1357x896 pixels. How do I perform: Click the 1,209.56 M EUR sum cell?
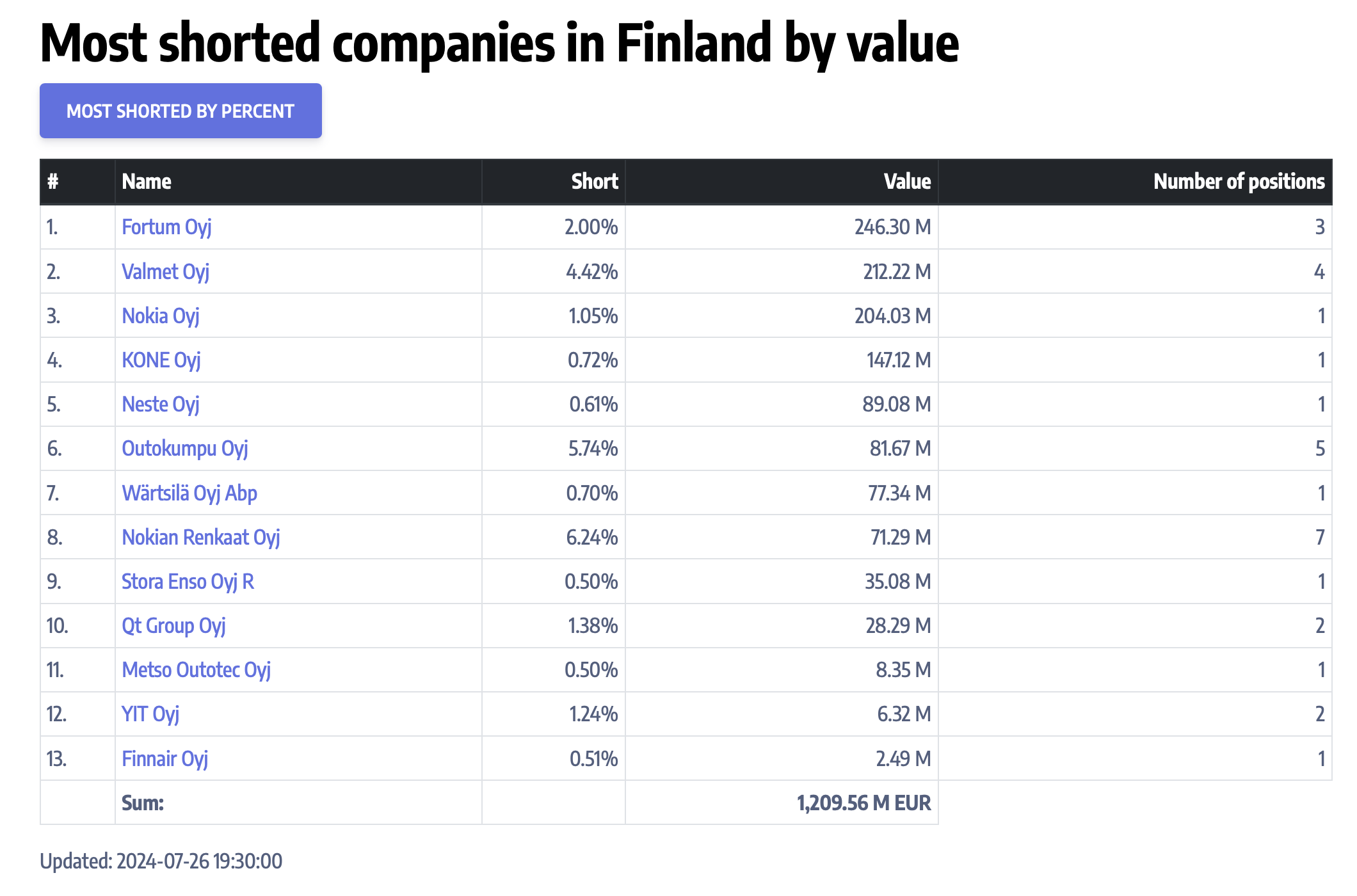(x=863, y=803)
